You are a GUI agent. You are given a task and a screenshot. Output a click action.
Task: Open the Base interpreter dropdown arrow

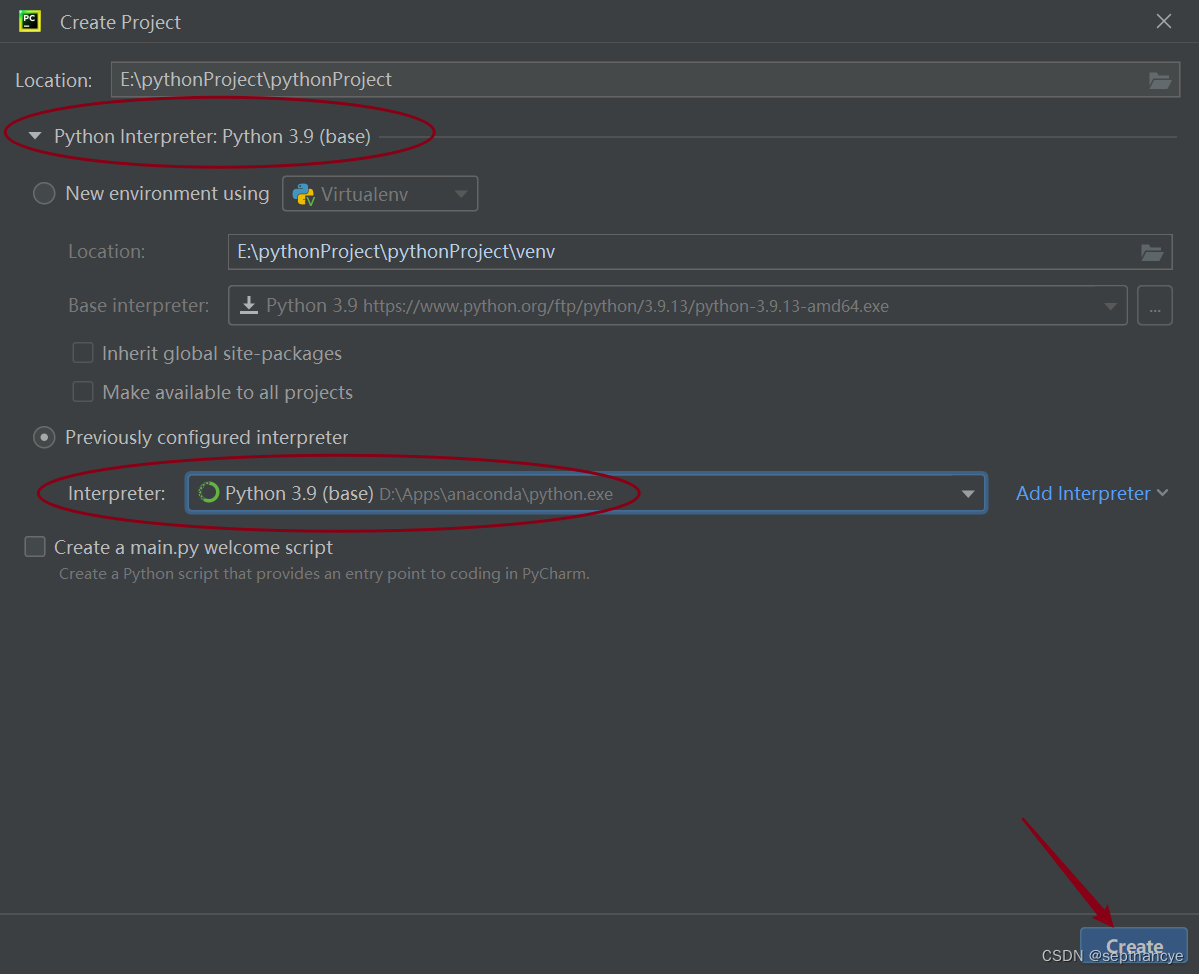click(1110, 307)
